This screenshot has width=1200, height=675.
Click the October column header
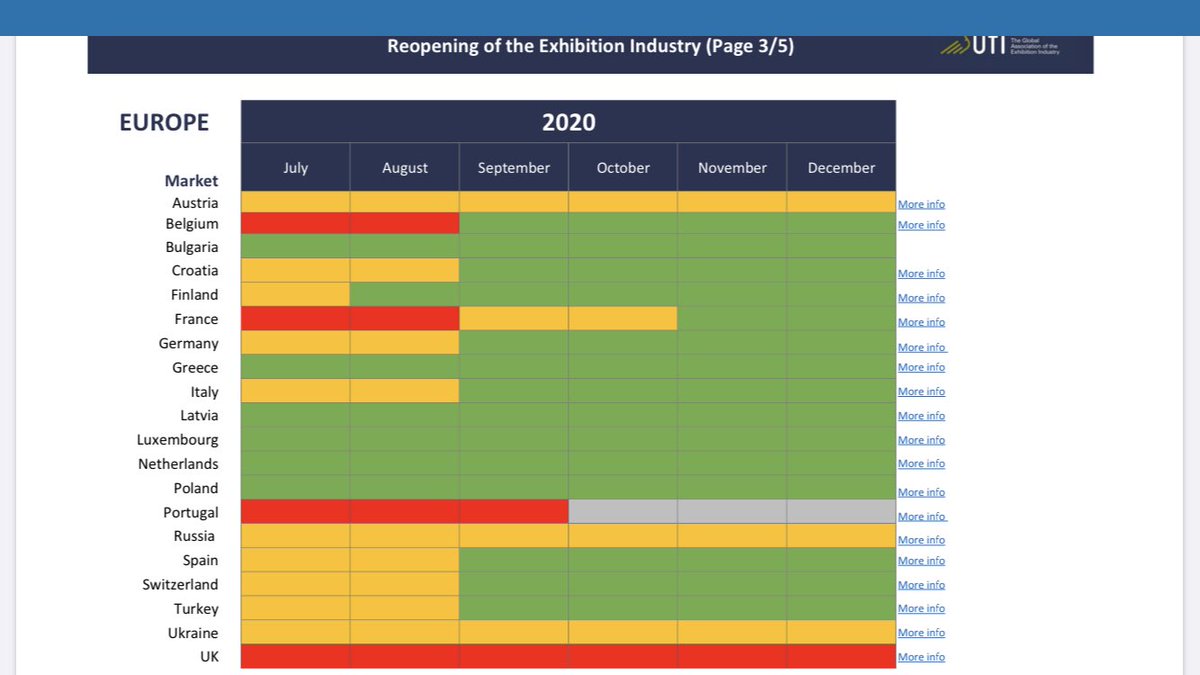(623, 168)
